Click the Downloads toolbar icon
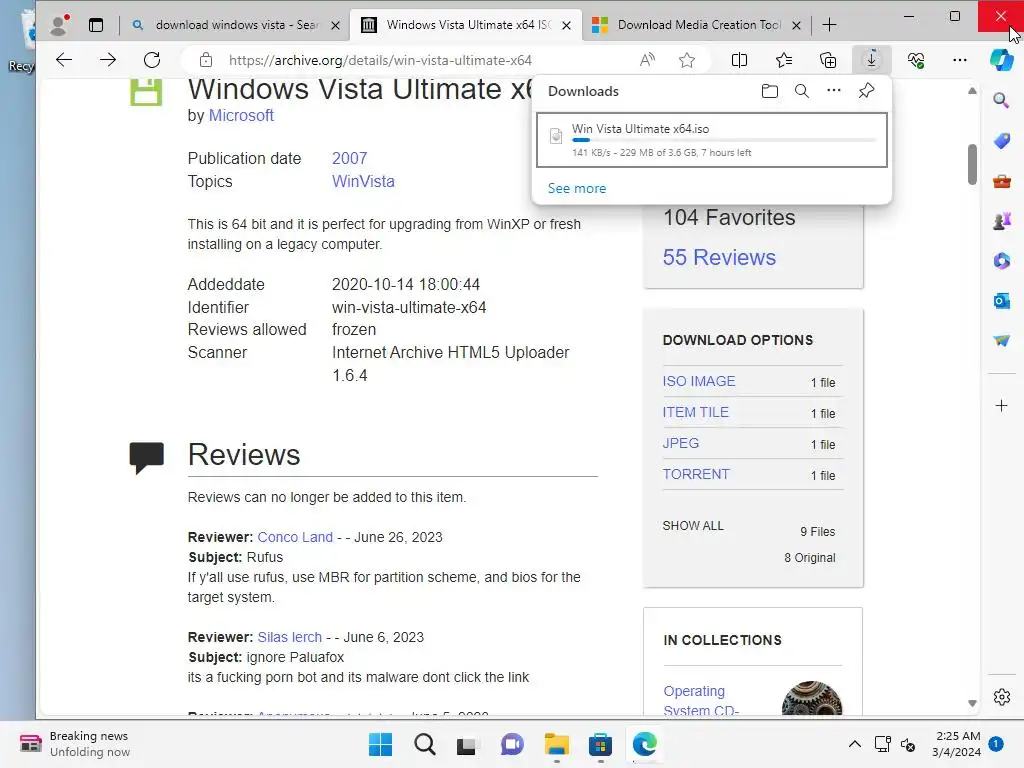 (x=871, y=60)
